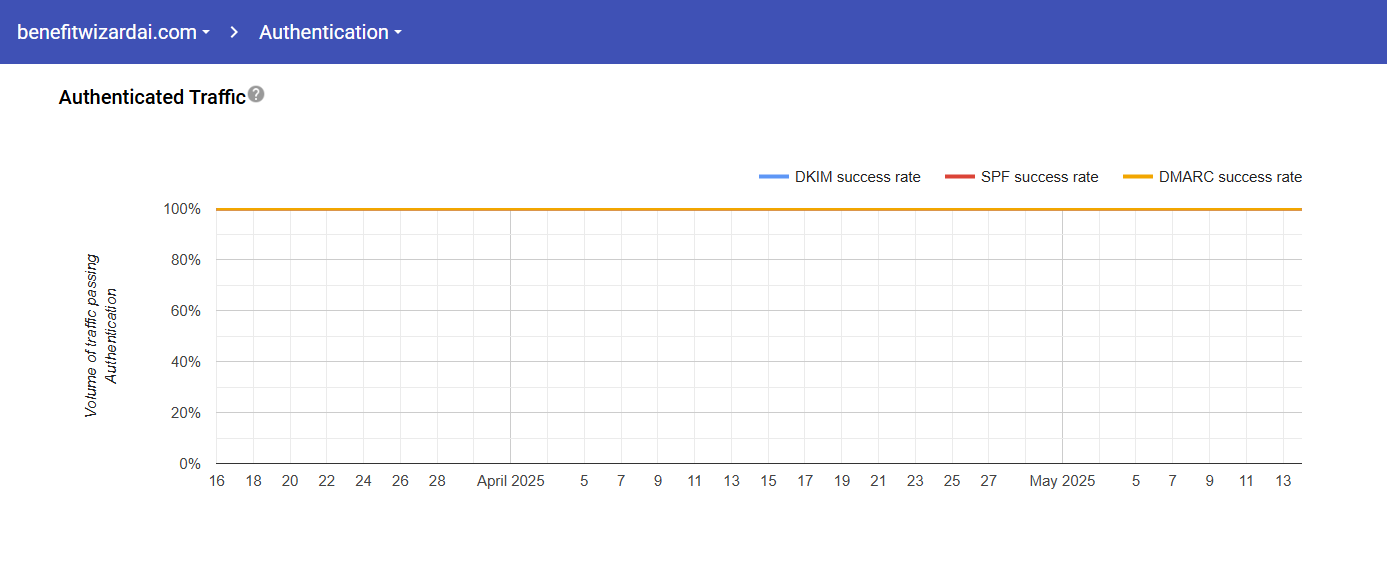Click the blue DKIM legend swatch
Screen dimensions: 1387x567
pos(773,177)
